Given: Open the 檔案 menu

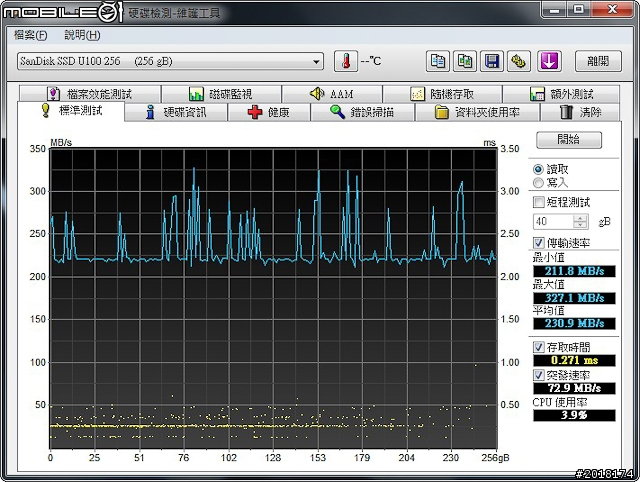Looking at the screenshot, I should coord(28,35).
